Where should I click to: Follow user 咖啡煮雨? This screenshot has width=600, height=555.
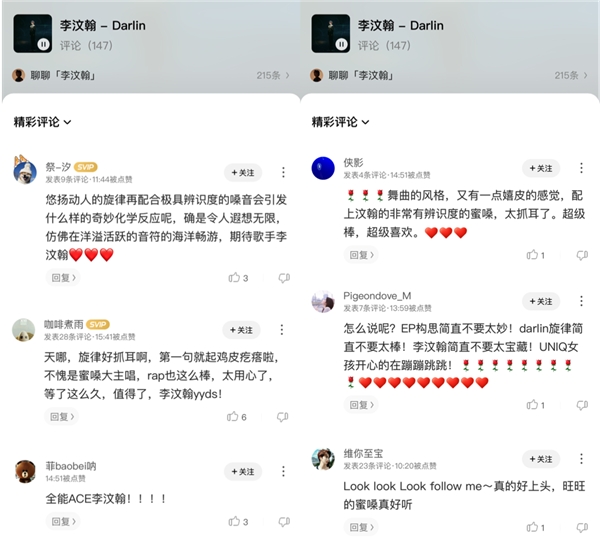[241, 330]
